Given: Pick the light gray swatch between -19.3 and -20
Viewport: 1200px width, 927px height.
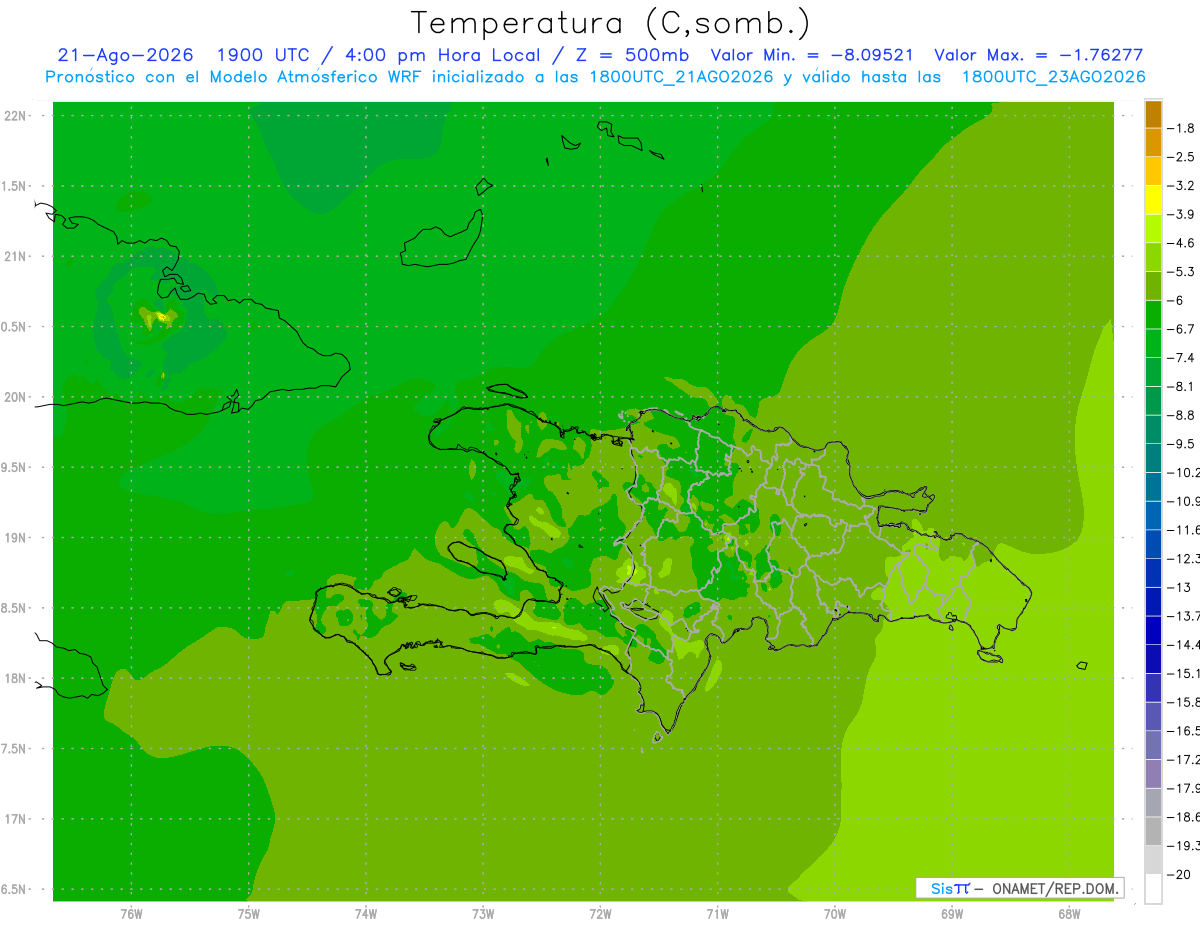Looking at the screenshot, I should pyautogui.click(x=1153, y=860).
